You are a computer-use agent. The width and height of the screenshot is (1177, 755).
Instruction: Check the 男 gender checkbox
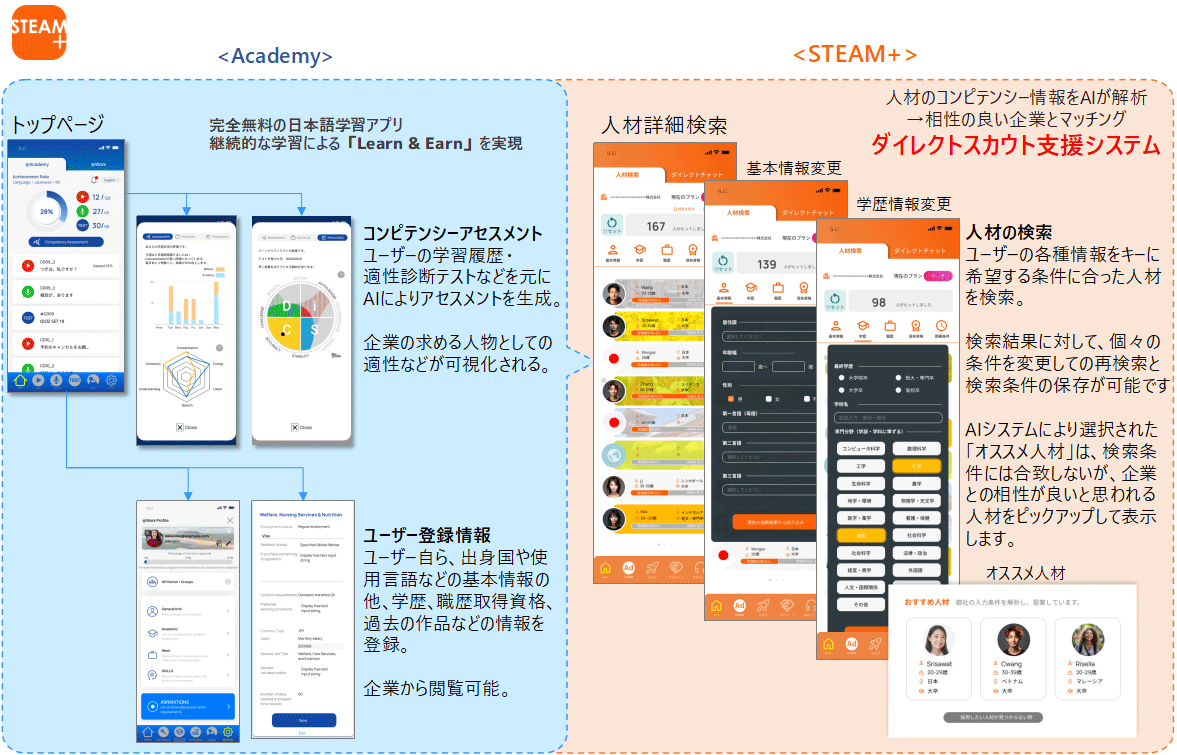(x=730, y=398)
